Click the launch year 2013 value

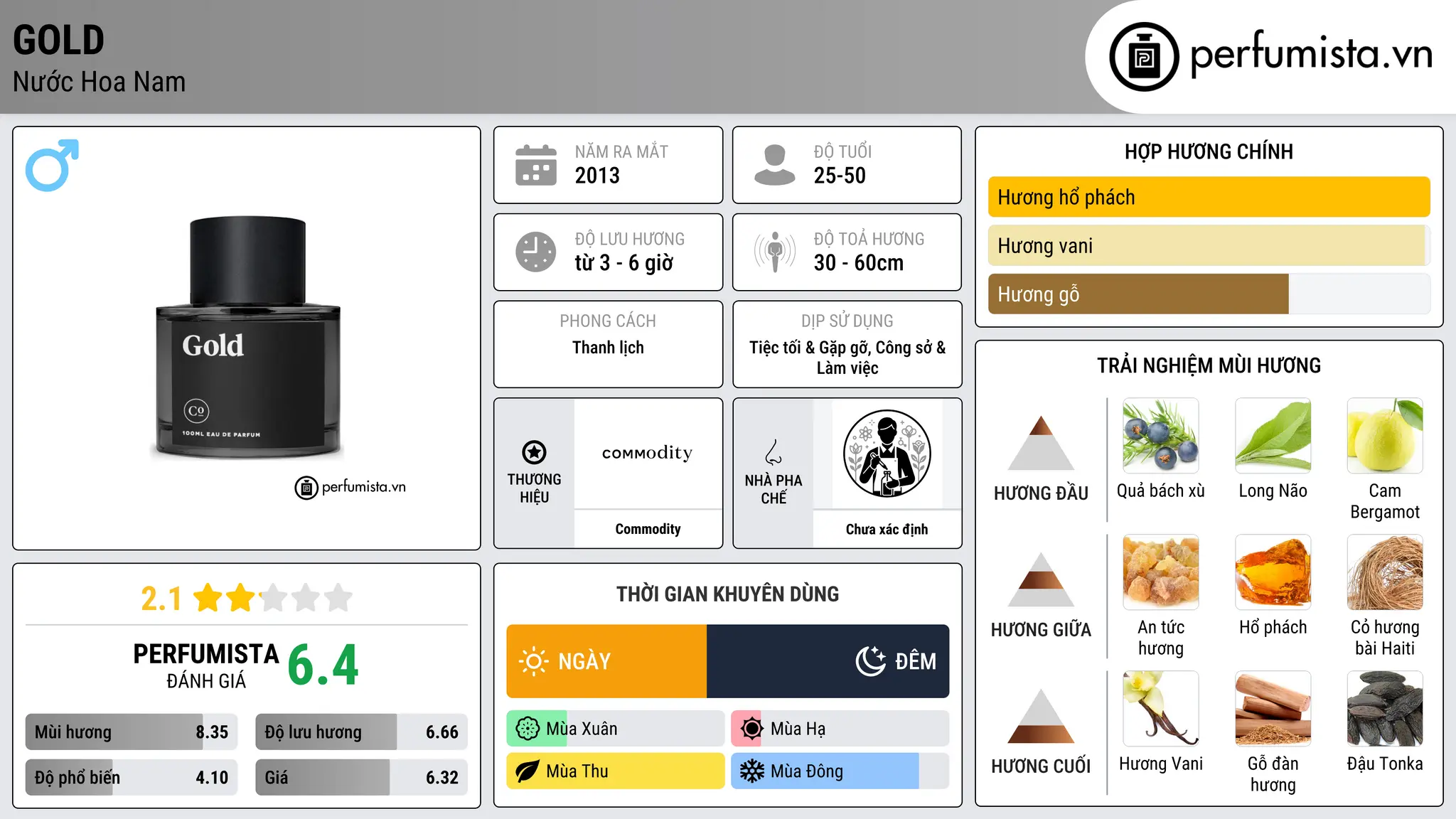coord(597,176)
